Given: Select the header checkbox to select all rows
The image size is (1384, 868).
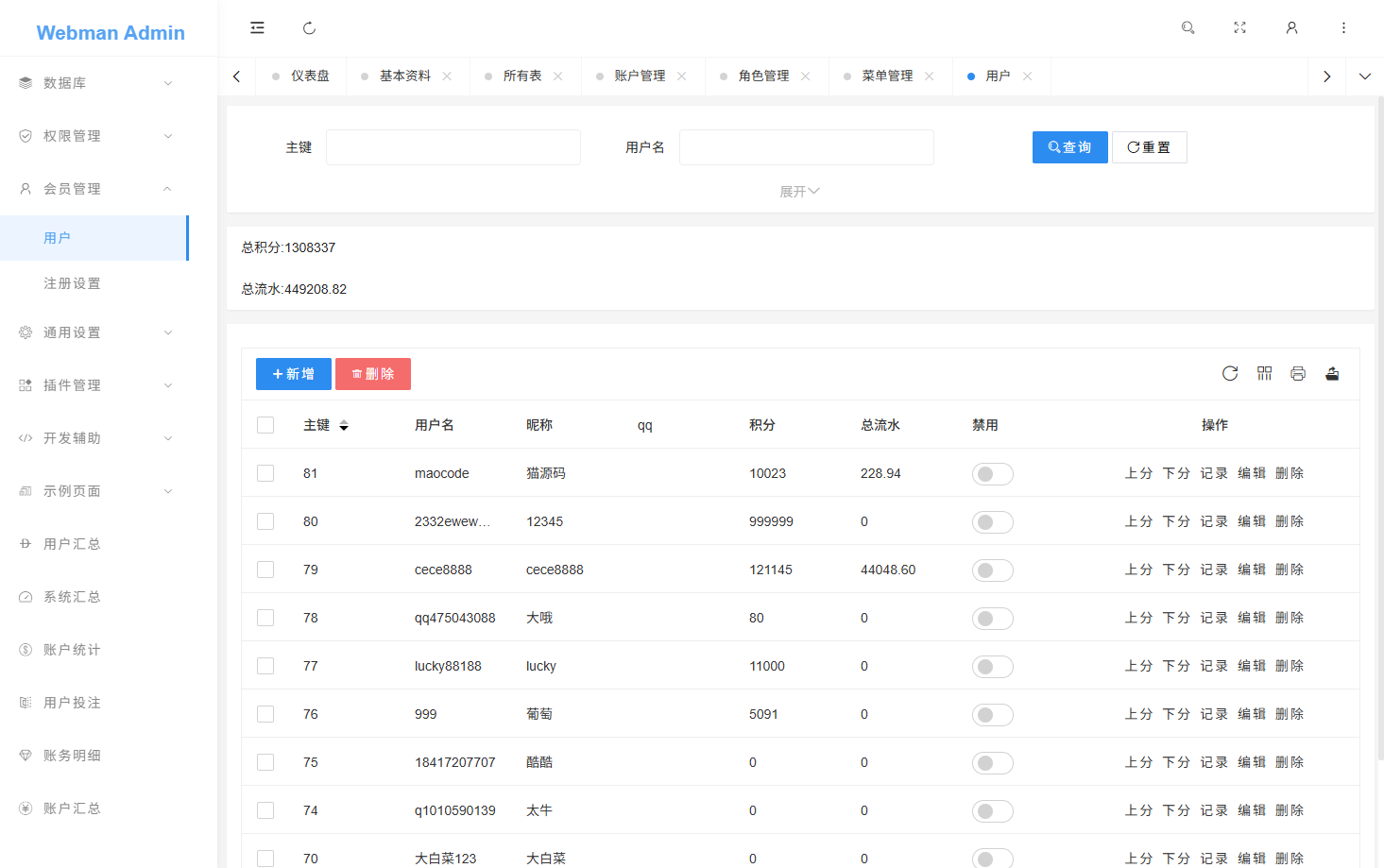Looking at the screenshot, I should pos(265,425).
